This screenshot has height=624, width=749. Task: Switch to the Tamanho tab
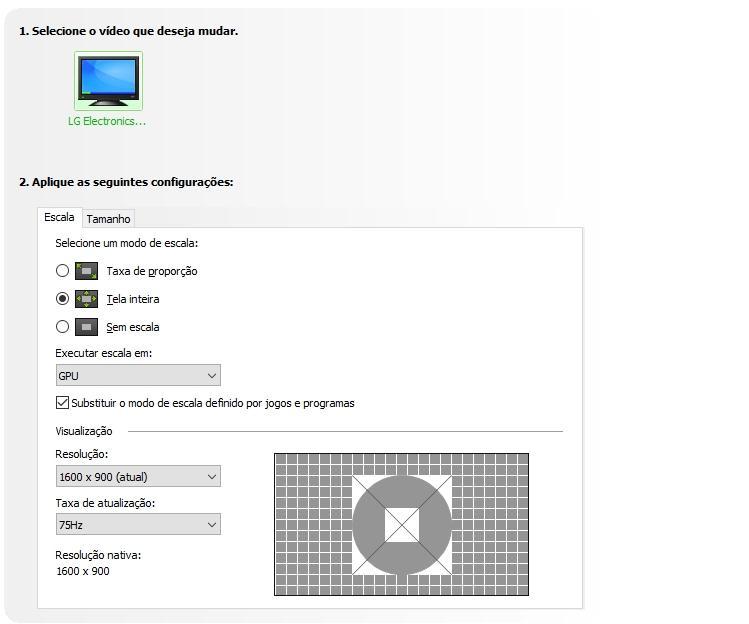(108, 219)
